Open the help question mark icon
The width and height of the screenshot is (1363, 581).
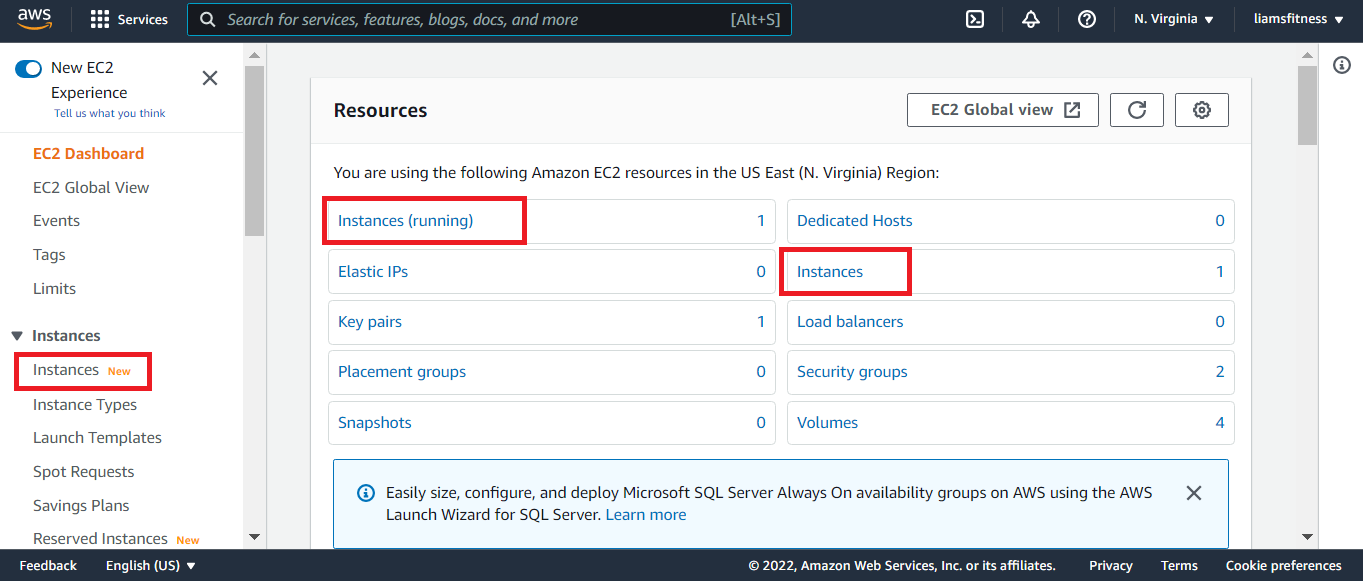click(x=1087, y=20)
